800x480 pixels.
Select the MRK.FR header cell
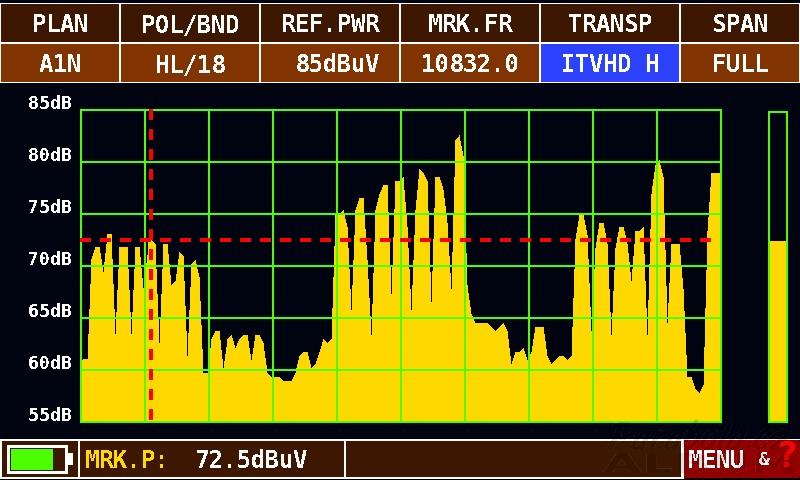click(470, 23)
